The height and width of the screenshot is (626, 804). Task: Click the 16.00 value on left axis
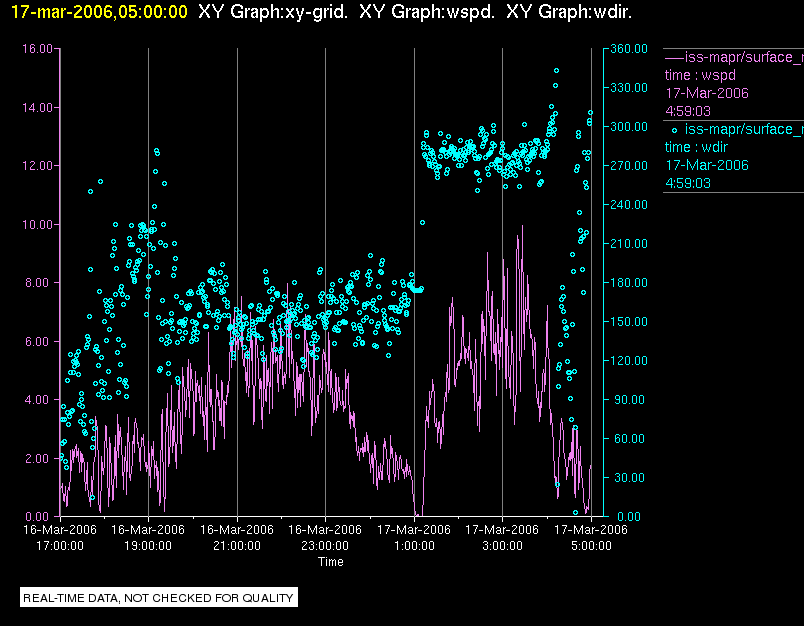(x=37, y=49)
